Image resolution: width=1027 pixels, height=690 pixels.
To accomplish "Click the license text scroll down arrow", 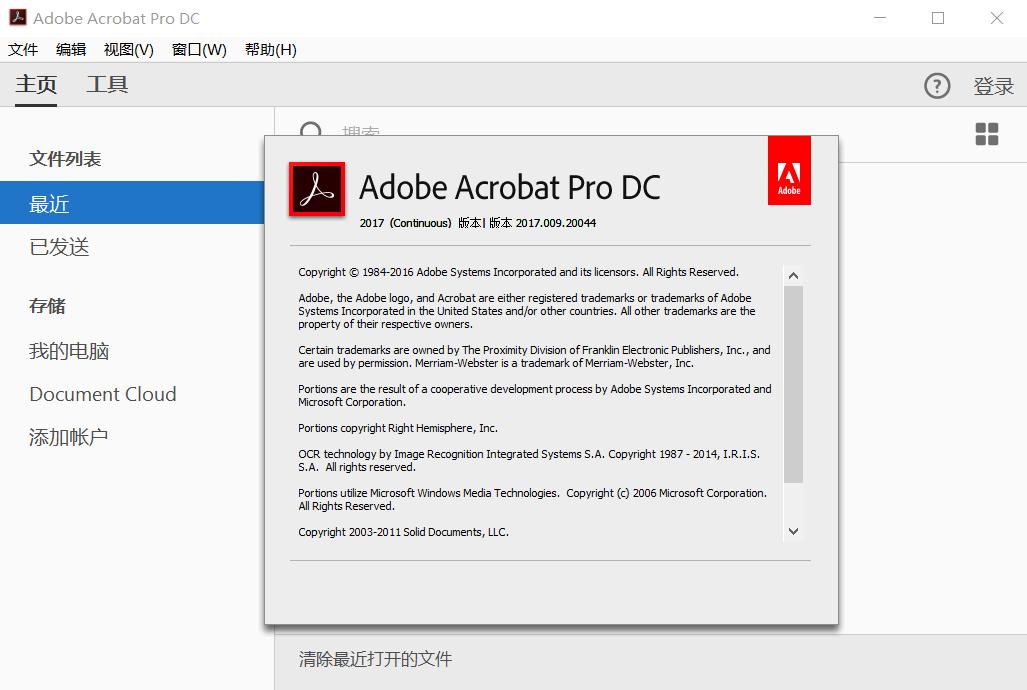I will pyautogui.click(x=793, y=532).
